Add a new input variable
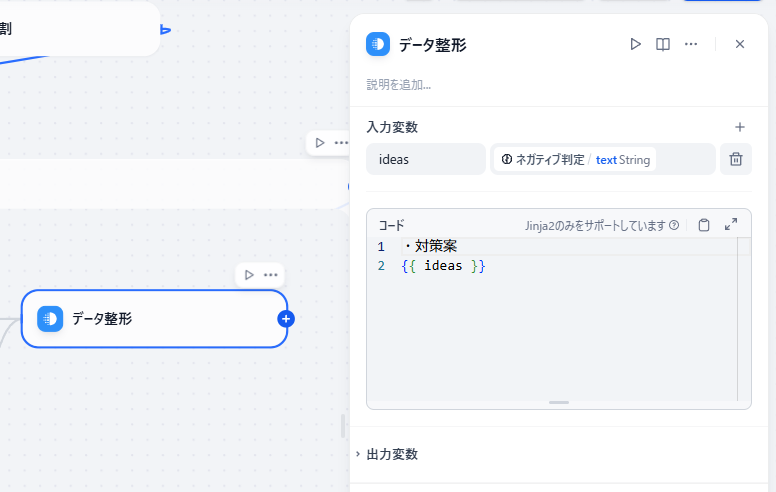The height and width of the screenshot is (492, 776). pos(740,127)
